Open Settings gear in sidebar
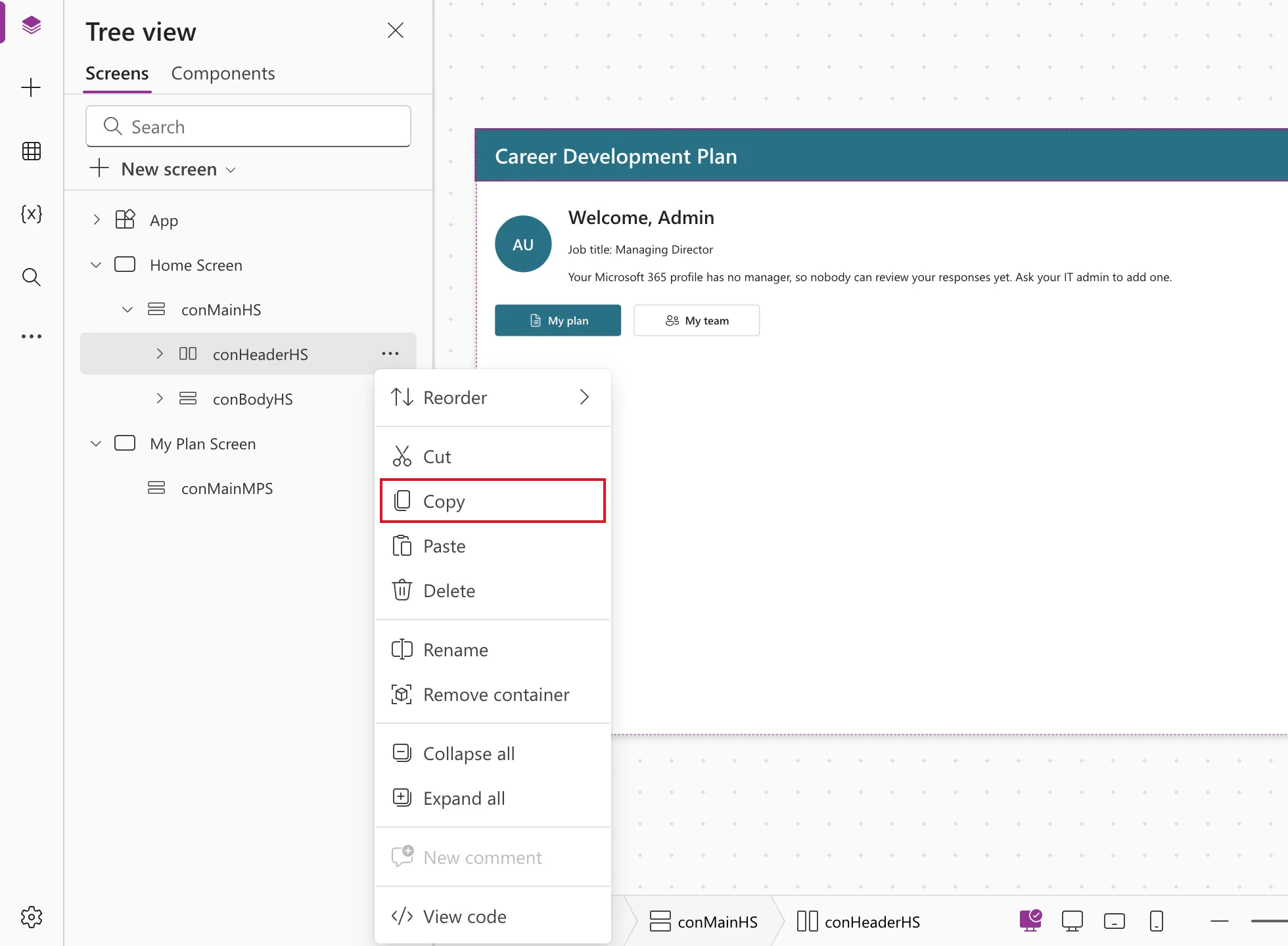 coord(31,917)
